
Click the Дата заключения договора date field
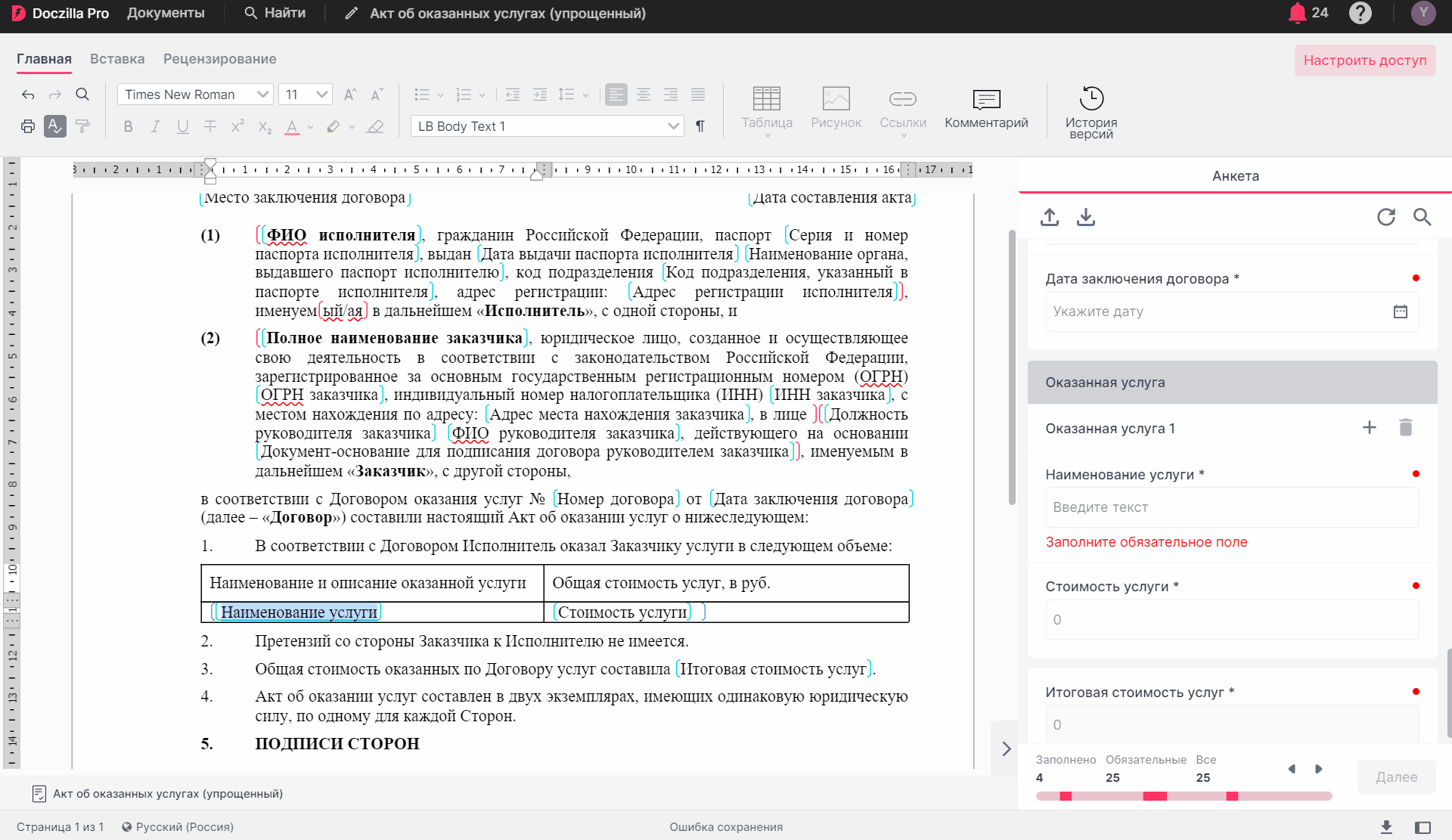pyautogui.click(x=1232, y=312)
